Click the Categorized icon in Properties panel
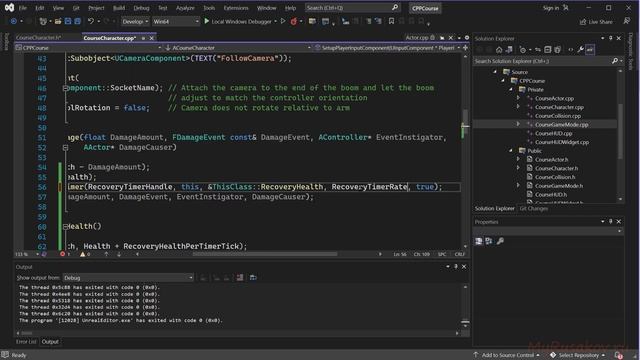Viewport: 640px width, 360px height. tap(479, 241)
